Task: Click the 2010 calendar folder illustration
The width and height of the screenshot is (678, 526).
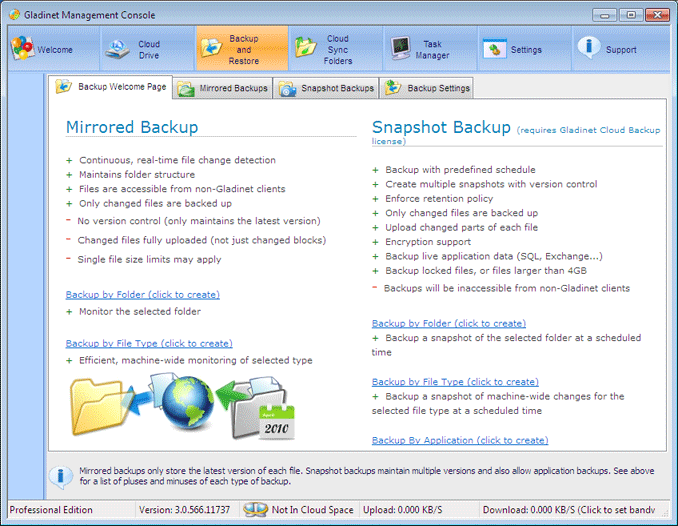Action: click(263, 409)
